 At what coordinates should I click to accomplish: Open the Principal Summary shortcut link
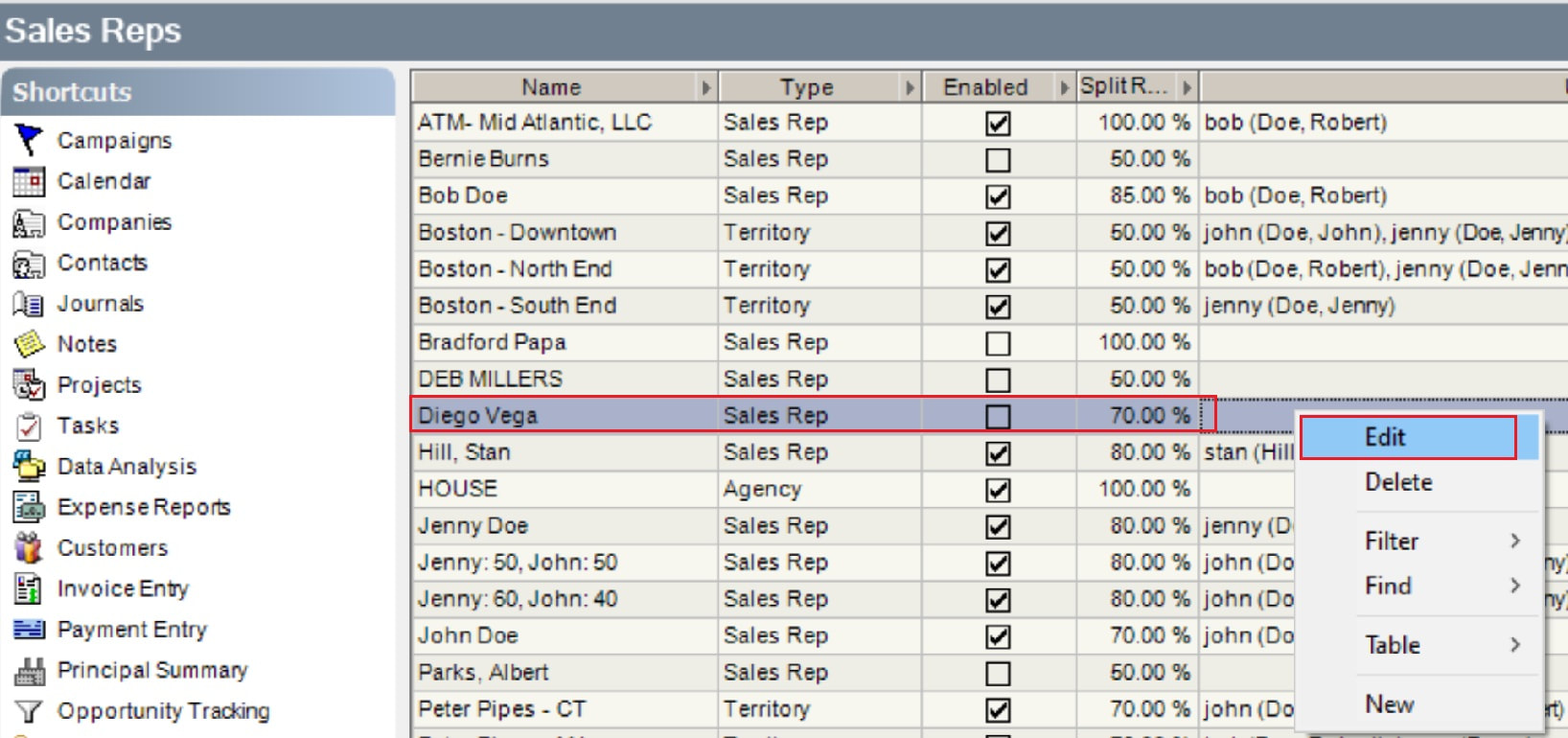152,670
